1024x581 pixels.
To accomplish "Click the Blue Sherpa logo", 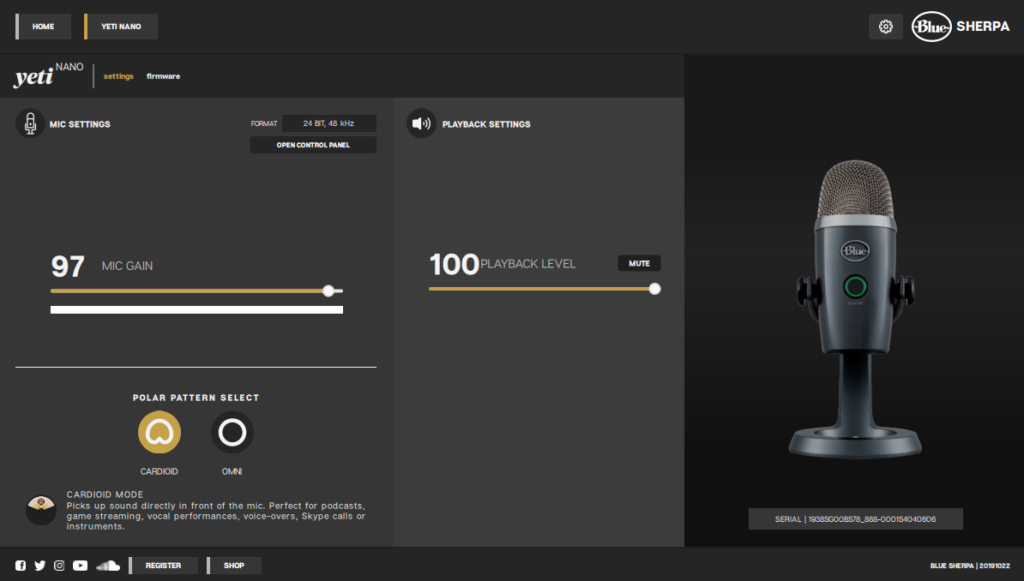I will point(961,27).
